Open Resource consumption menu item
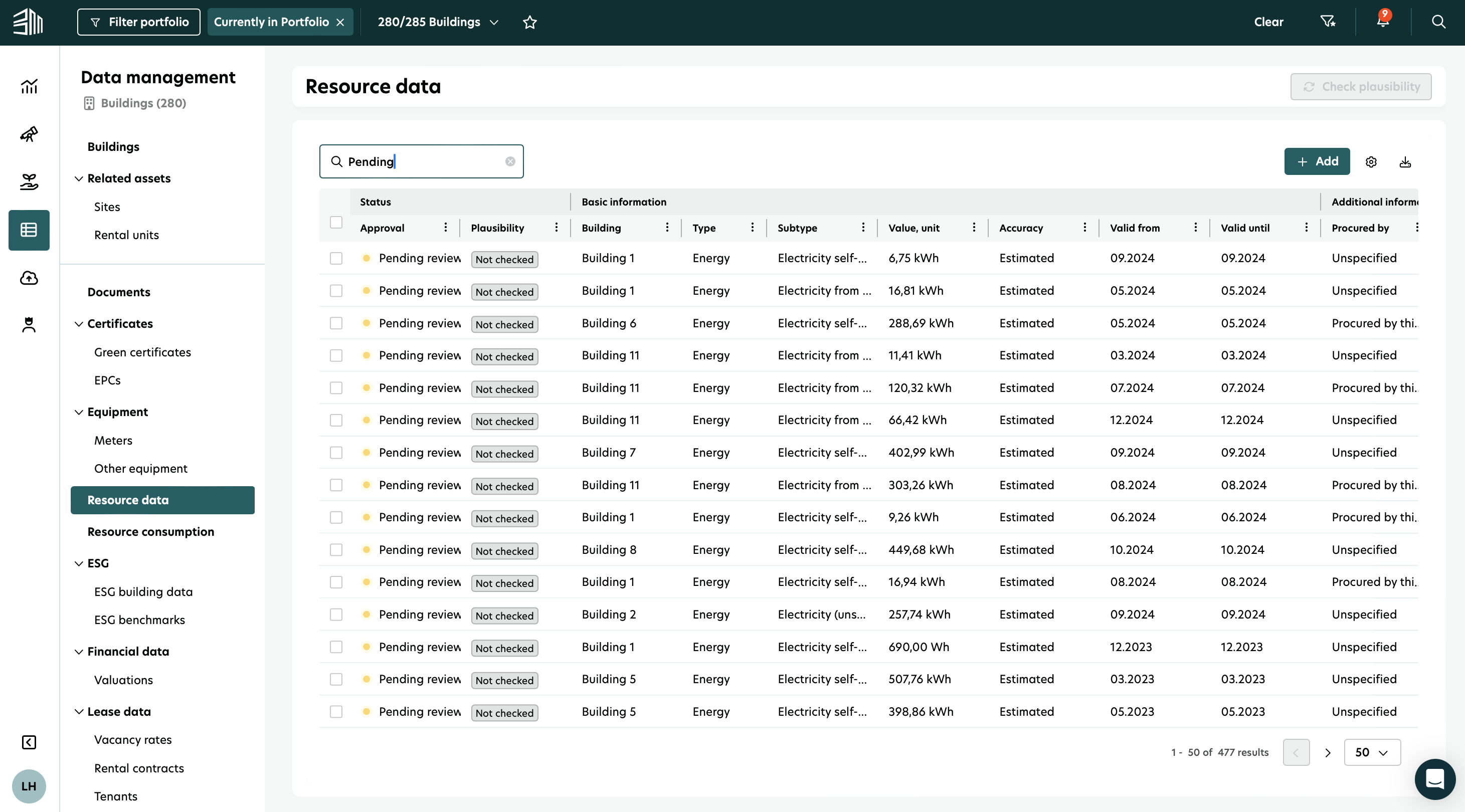 pos(151,531)
